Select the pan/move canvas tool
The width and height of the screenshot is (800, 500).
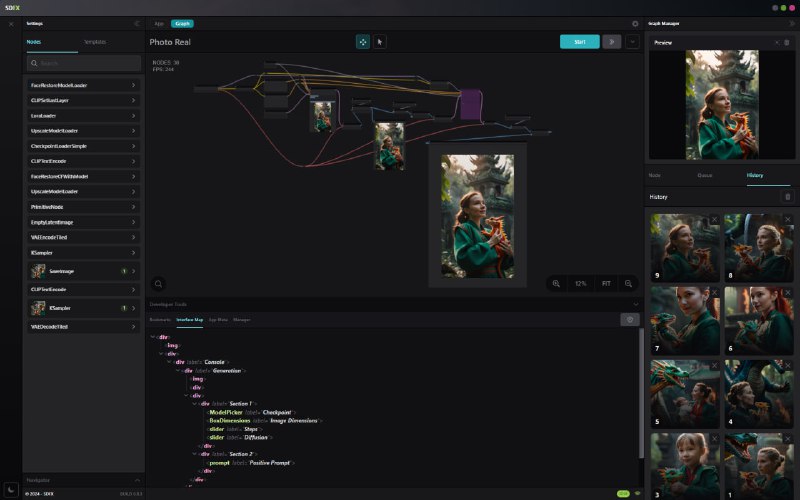click(x=362, y=42)
